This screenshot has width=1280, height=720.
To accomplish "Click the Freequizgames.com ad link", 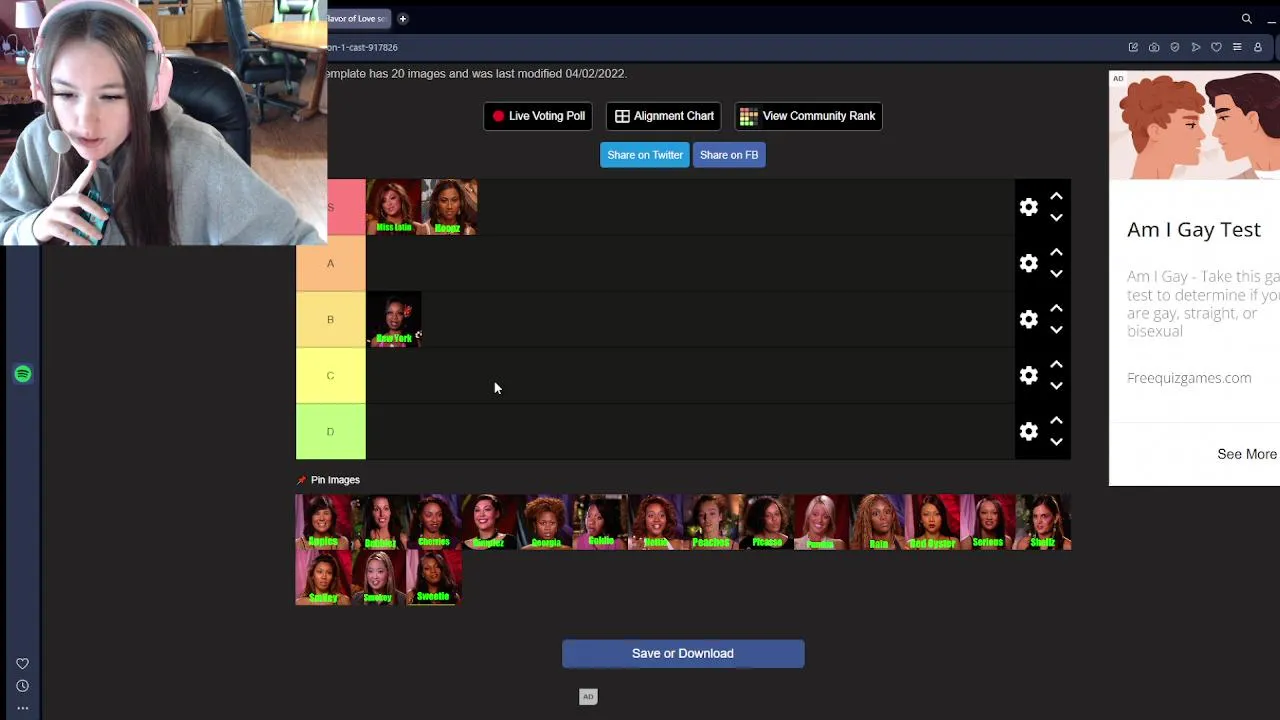I will click(x=1189, y=378).
